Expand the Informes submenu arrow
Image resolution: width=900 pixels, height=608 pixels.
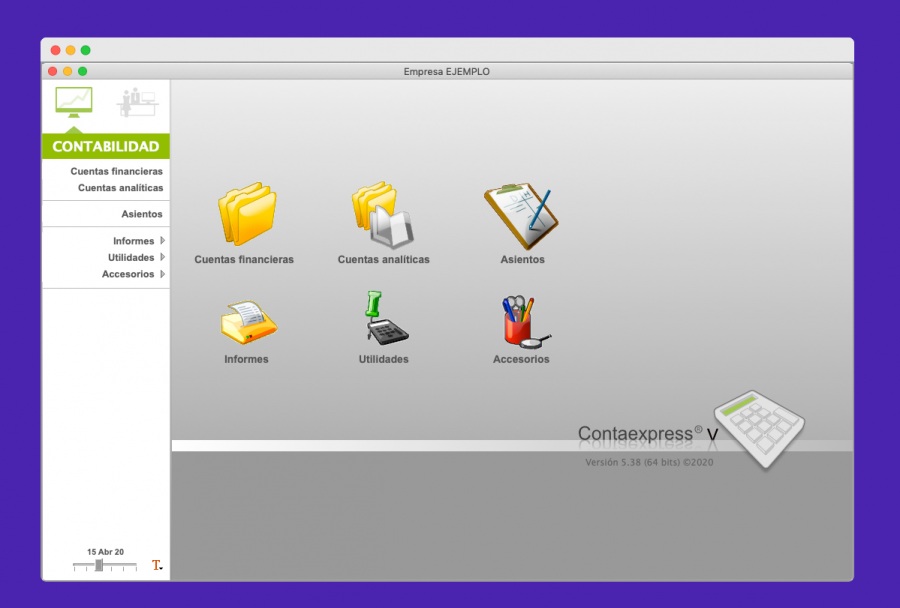click(x=162, y=241)
